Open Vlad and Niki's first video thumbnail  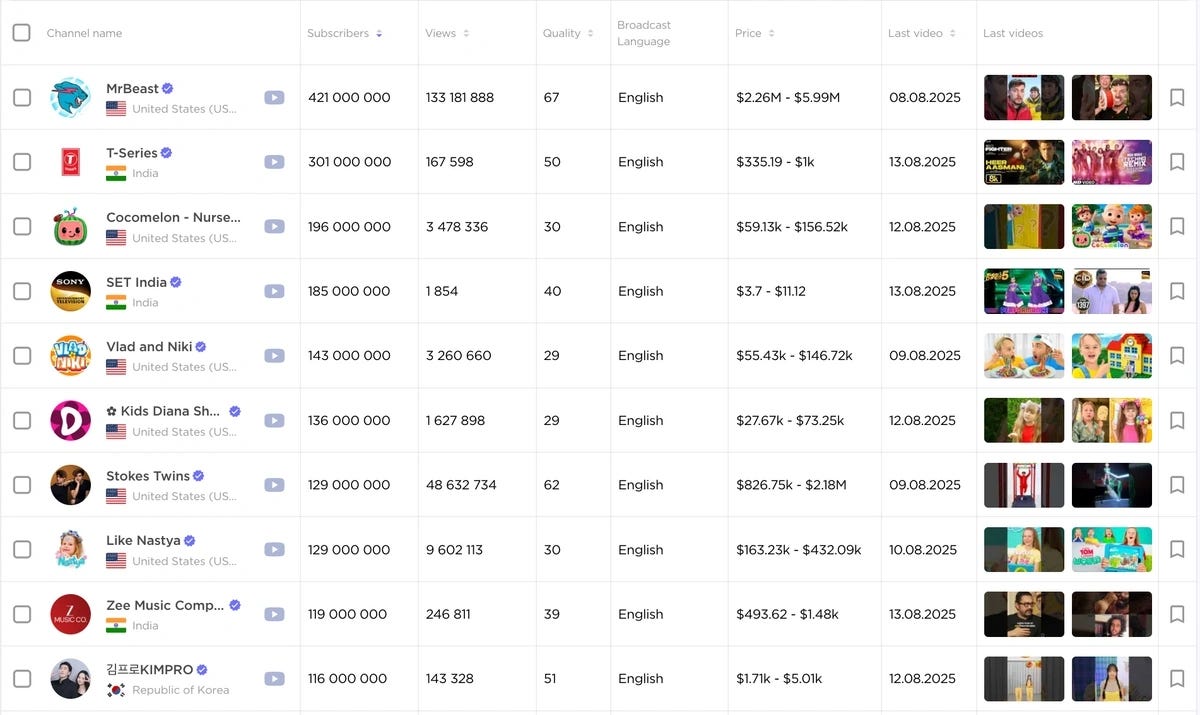1024,356
